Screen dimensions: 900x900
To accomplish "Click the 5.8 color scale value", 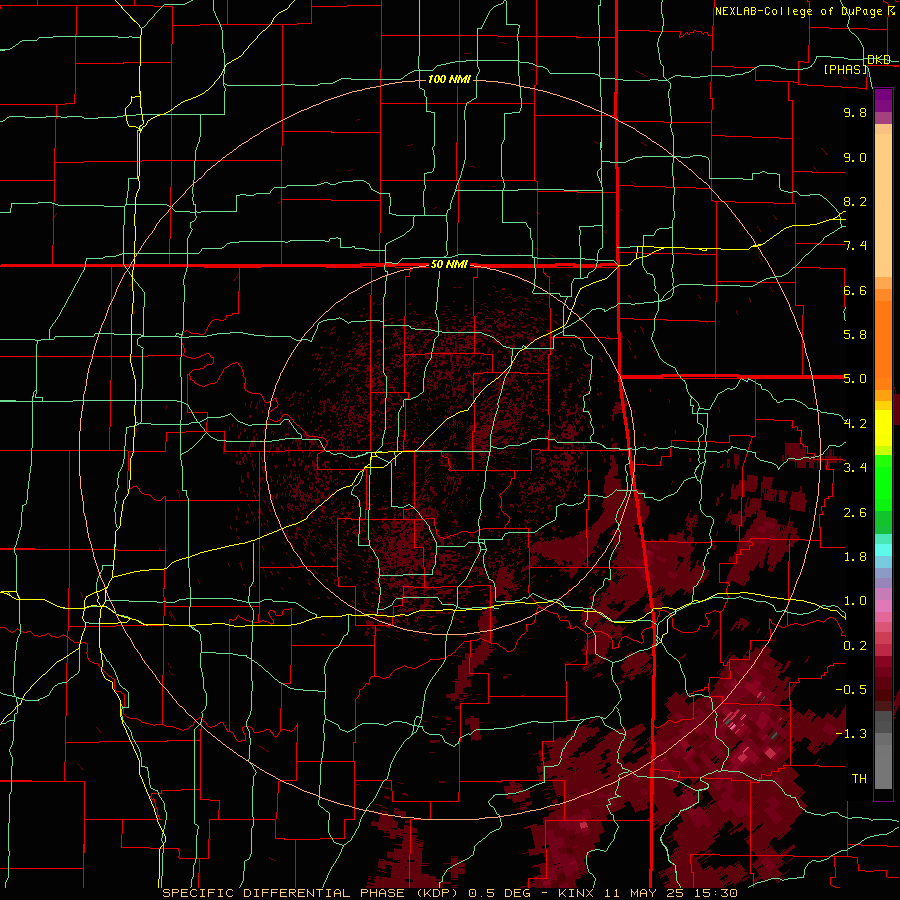I will 855,335.
